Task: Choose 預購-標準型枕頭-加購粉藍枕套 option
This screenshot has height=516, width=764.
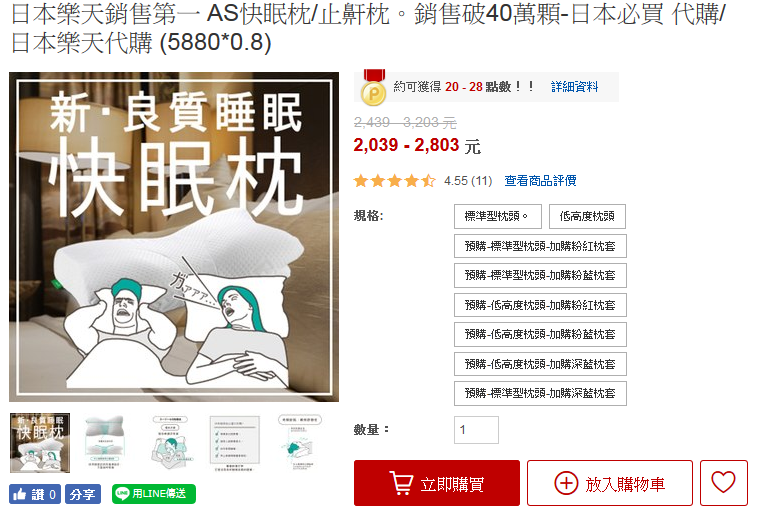Action: coord(540,276)
